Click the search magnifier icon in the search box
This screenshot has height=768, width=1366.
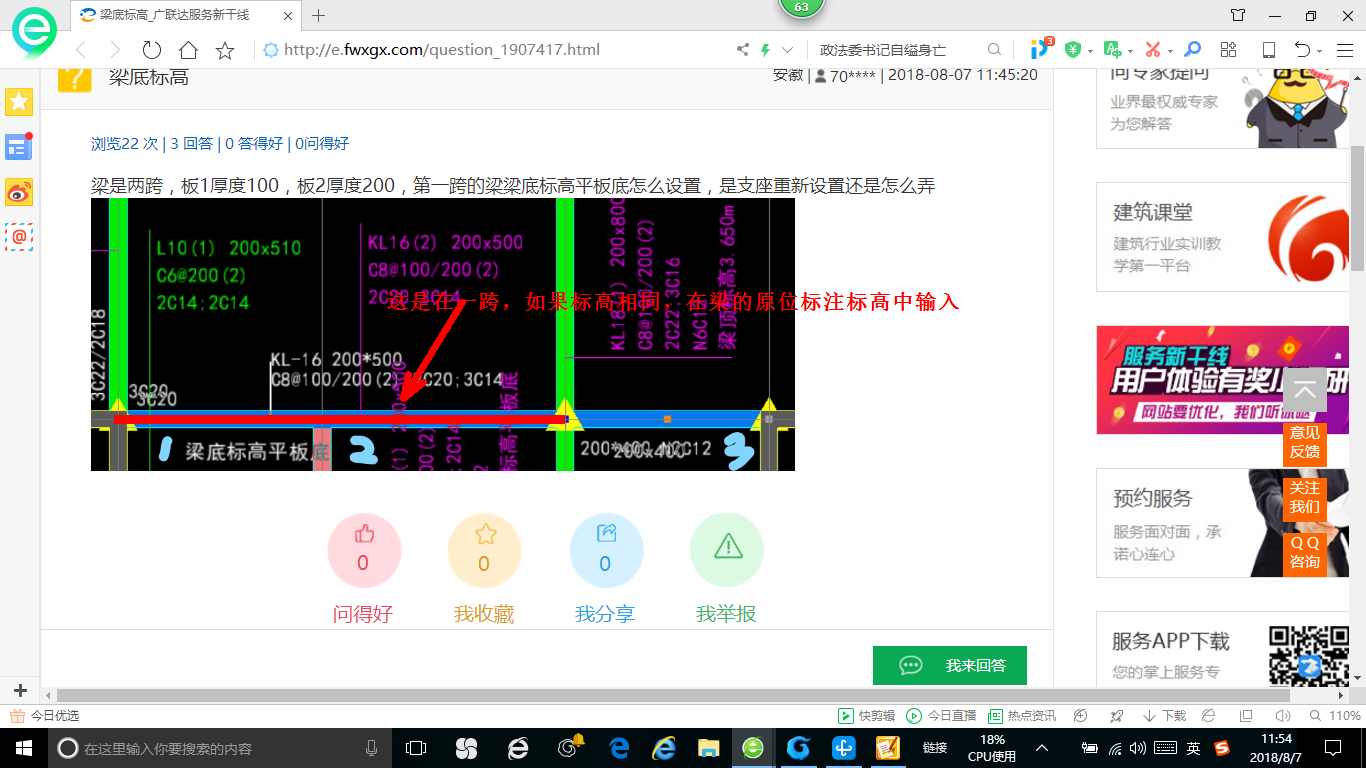[994, 50]
